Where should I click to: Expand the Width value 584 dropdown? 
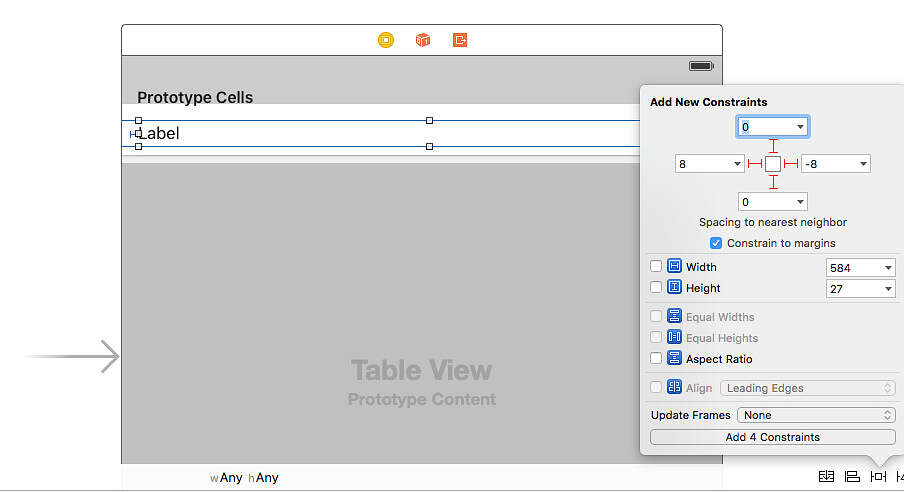pyautogui.click(x=888, y=268)
